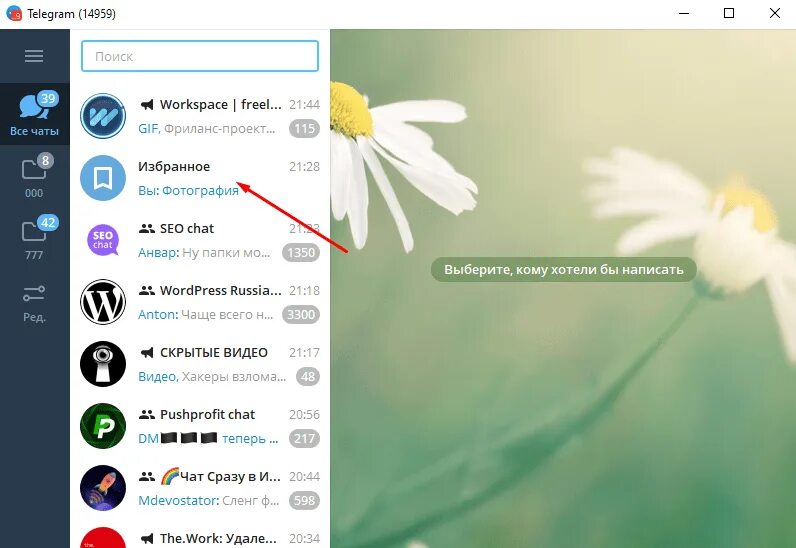The height and width of the screenshot is (548, 796).
Task: Click the 20:56 timestamp
Action: (x=304, y=414)
